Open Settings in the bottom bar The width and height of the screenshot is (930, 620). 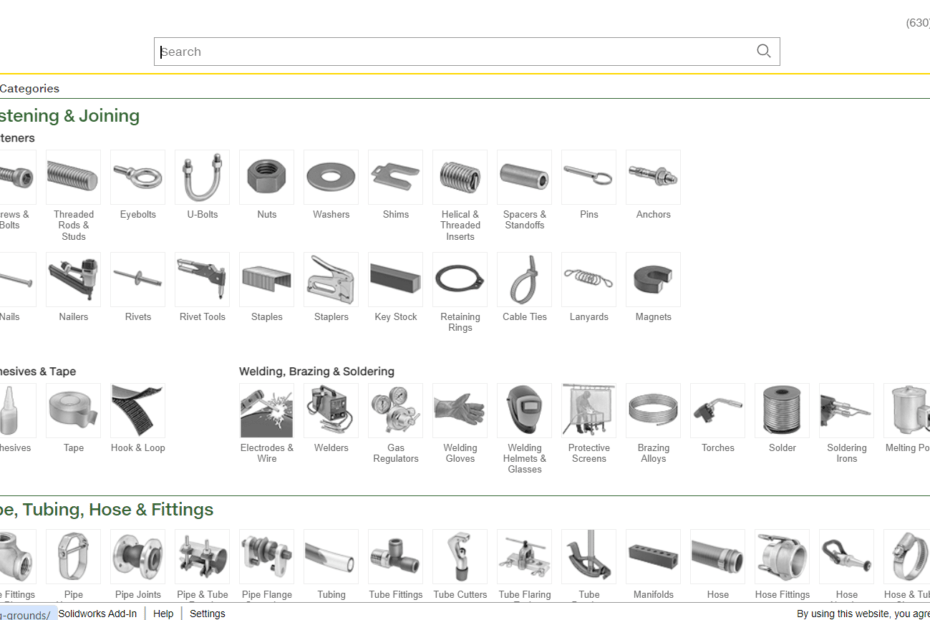pos(207,613)
